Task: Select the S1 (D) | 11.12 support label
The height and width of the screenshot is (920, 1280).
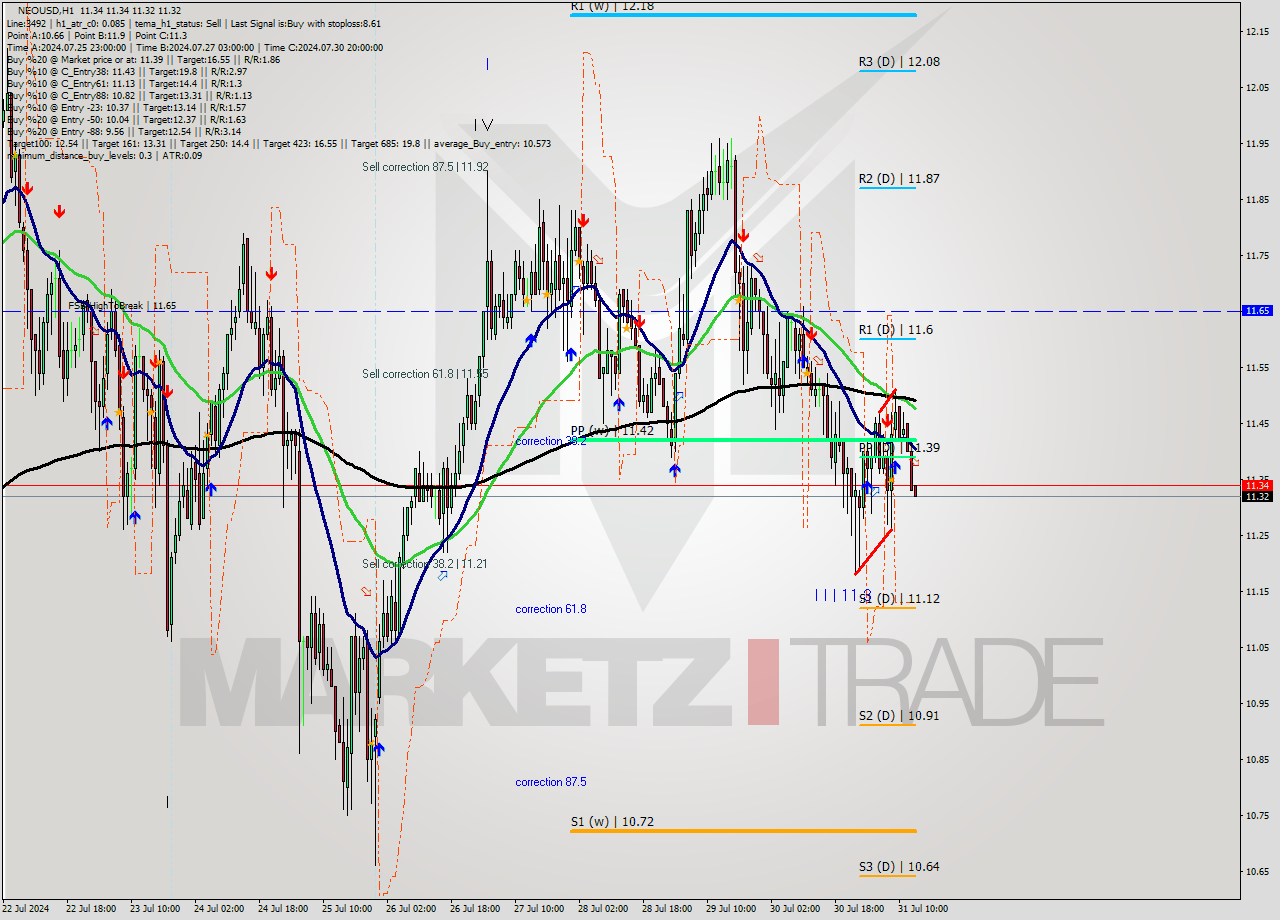Action: [x=899, y=598]
